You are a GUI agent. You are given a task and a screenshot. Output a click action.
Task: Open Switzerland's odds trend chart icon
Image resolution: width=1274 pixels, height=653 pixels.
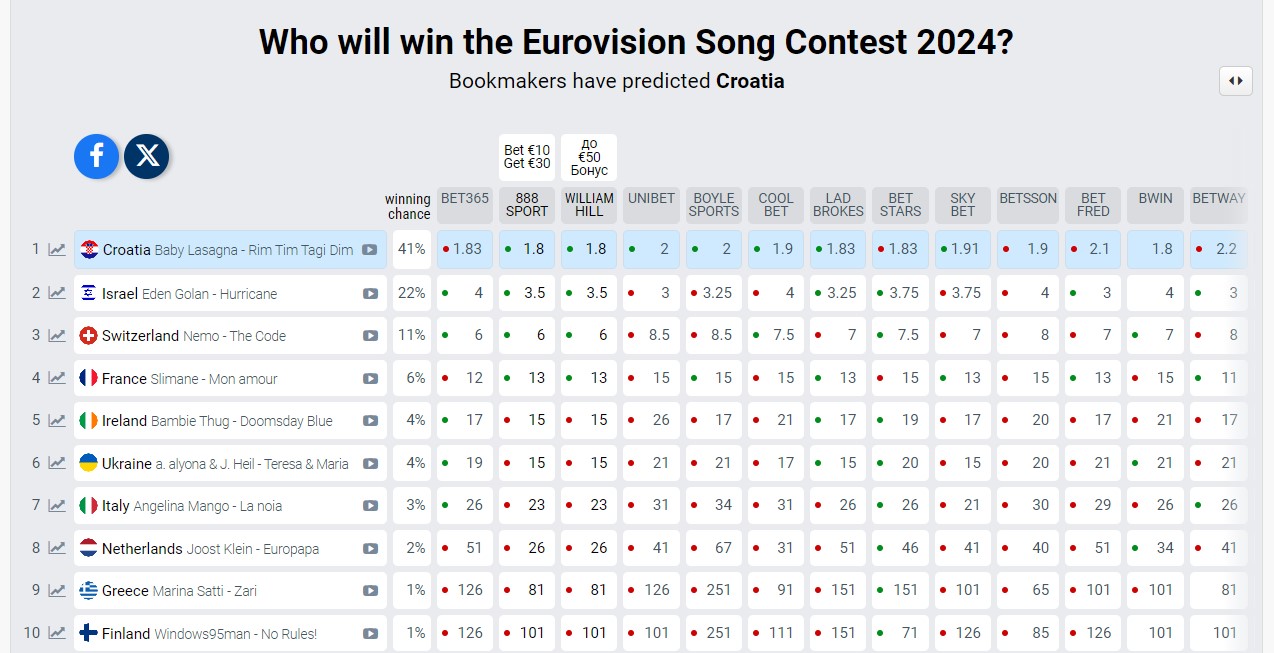coord(57,336)
